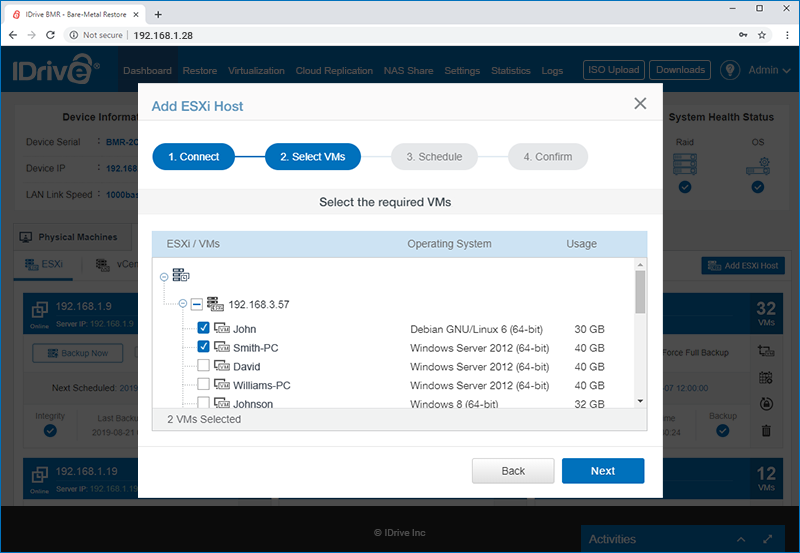
Task: Click the Johnson VM icon
Action: (x=221, y=403)
